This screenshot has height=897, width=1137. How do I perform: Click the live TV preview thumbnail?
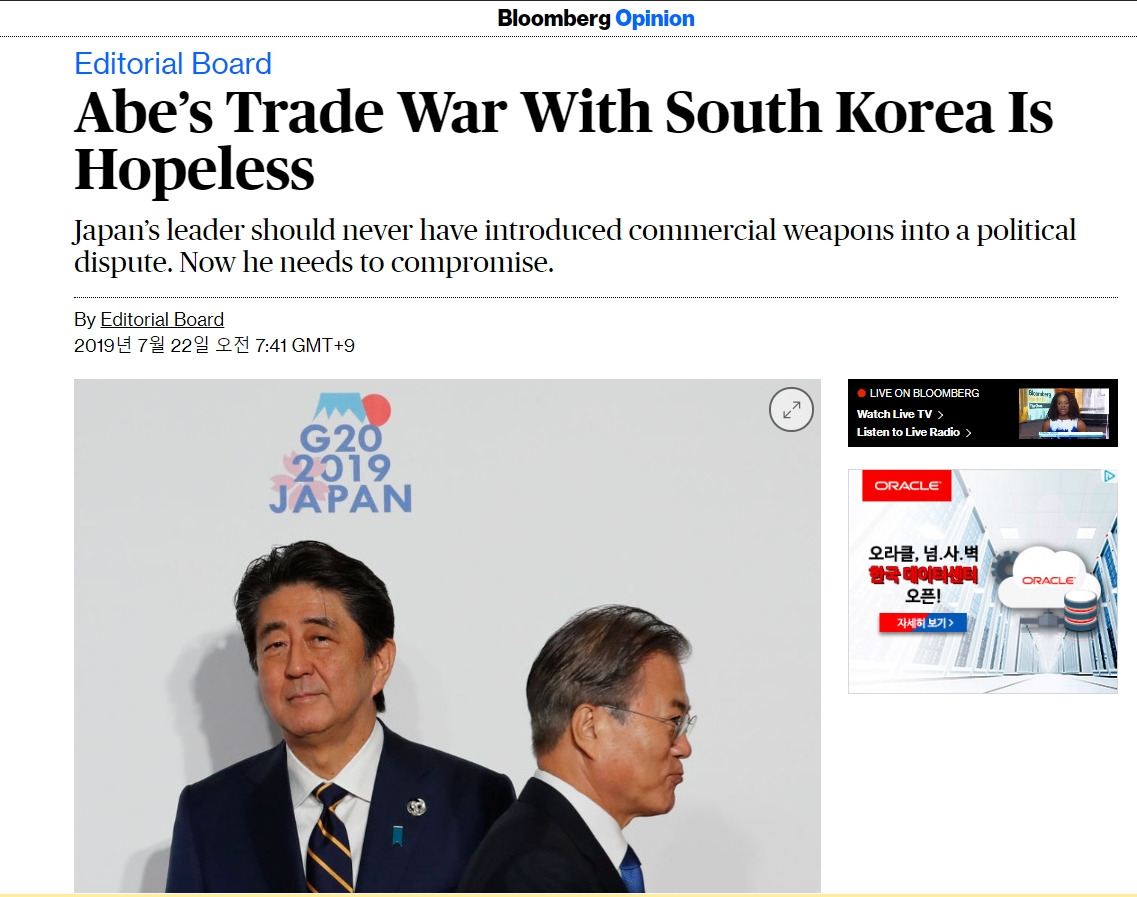coord(1064,413)
